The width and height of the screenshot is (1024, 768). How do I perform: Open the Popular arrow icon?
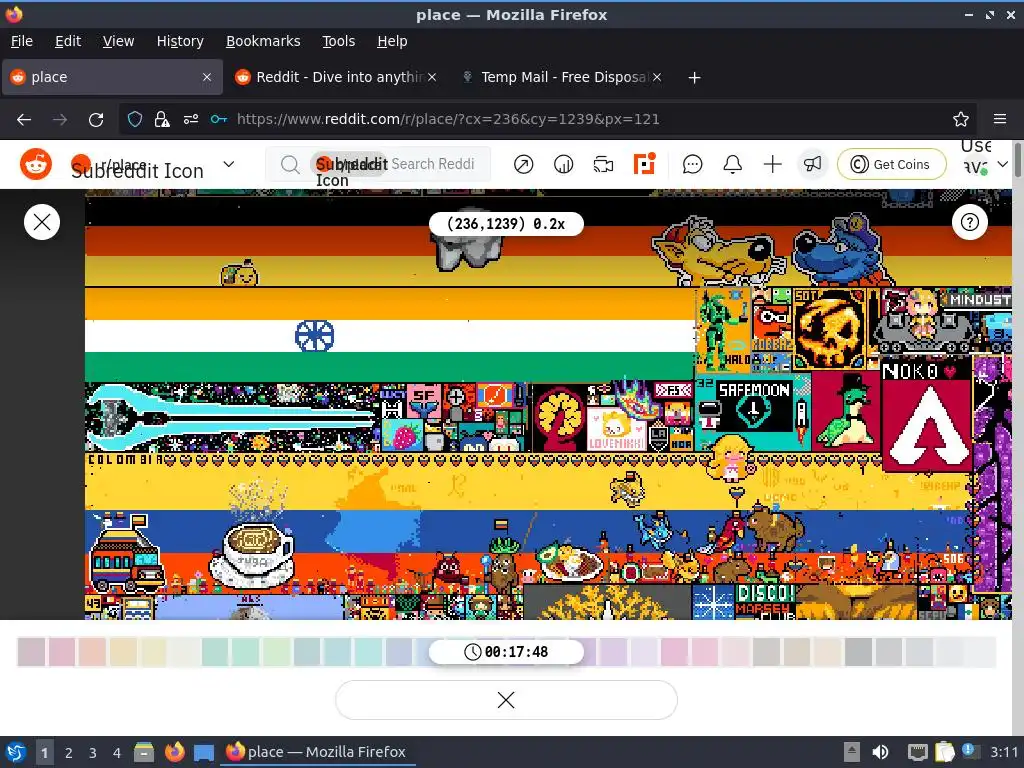(x=523, y=165)
